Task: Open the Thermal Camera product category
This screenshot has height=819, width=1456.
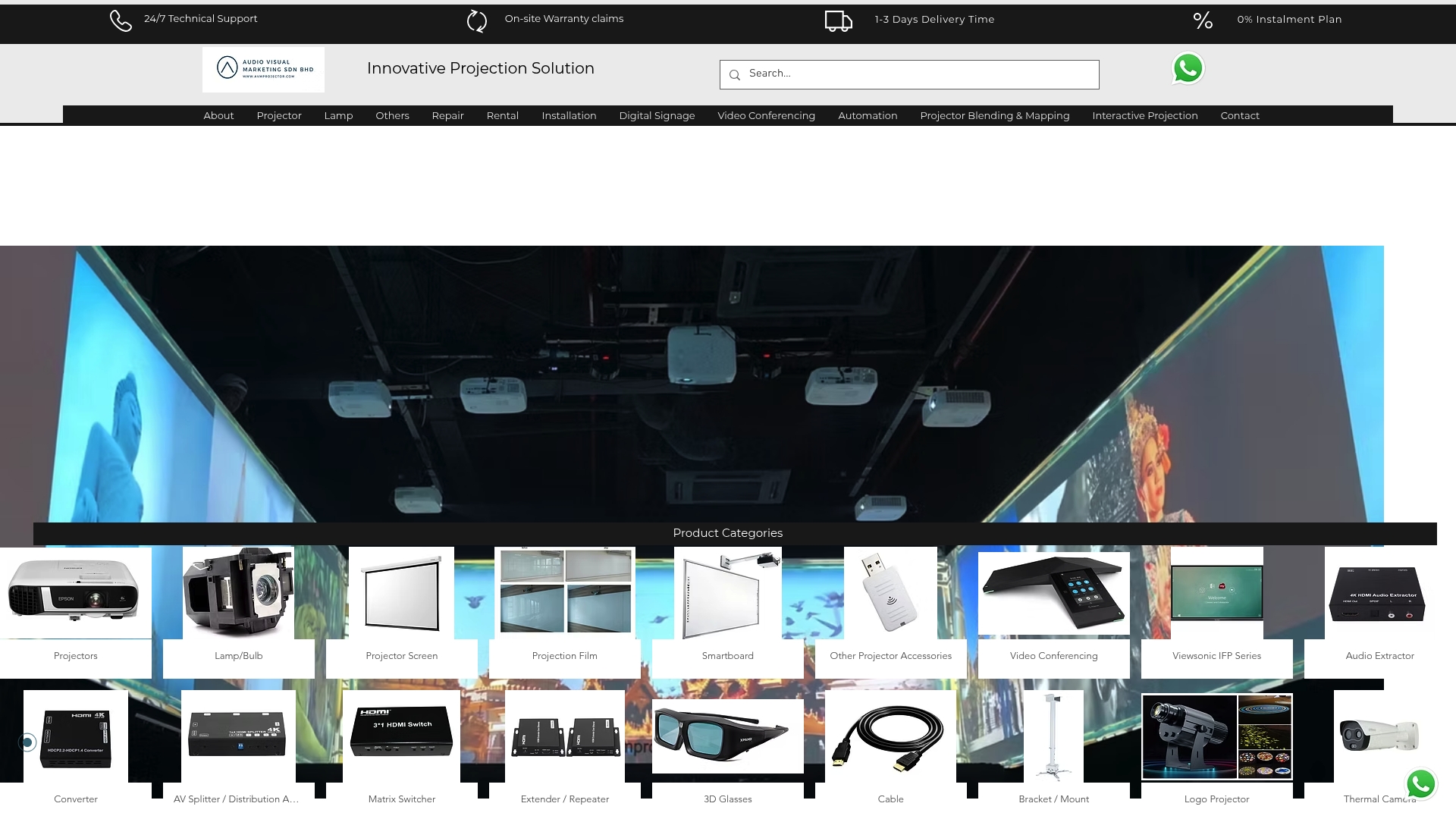Action: [x=1379, y=736]
